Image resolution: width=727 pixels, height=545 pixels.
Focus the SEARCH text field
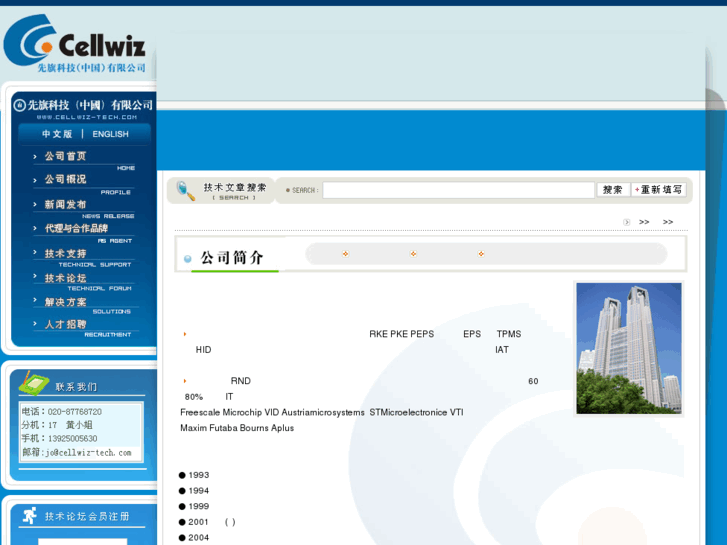coord(459,190)
